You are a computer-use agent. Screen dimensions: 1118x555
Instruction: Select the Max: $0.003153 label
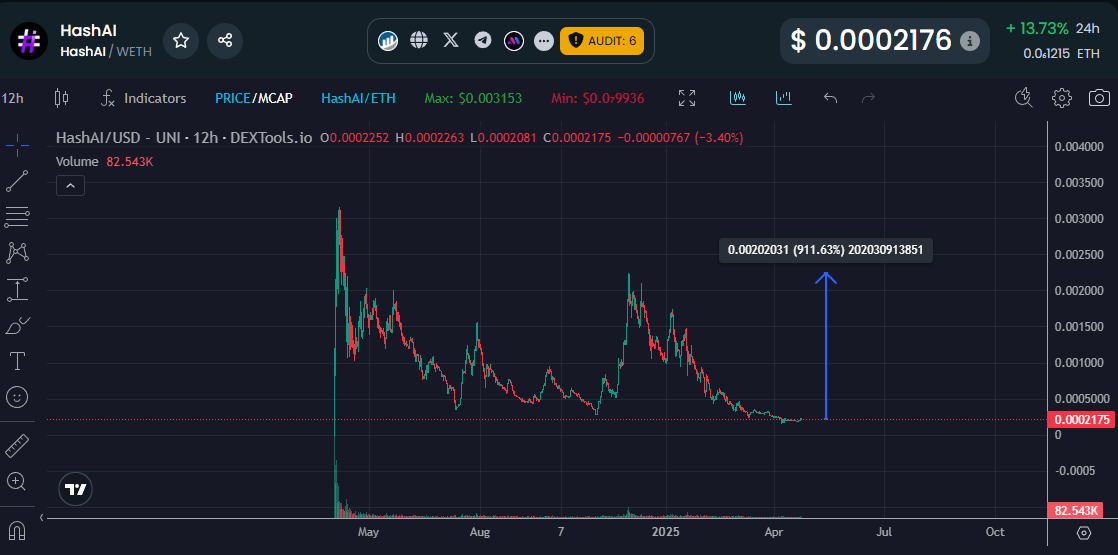pos(473,98)
